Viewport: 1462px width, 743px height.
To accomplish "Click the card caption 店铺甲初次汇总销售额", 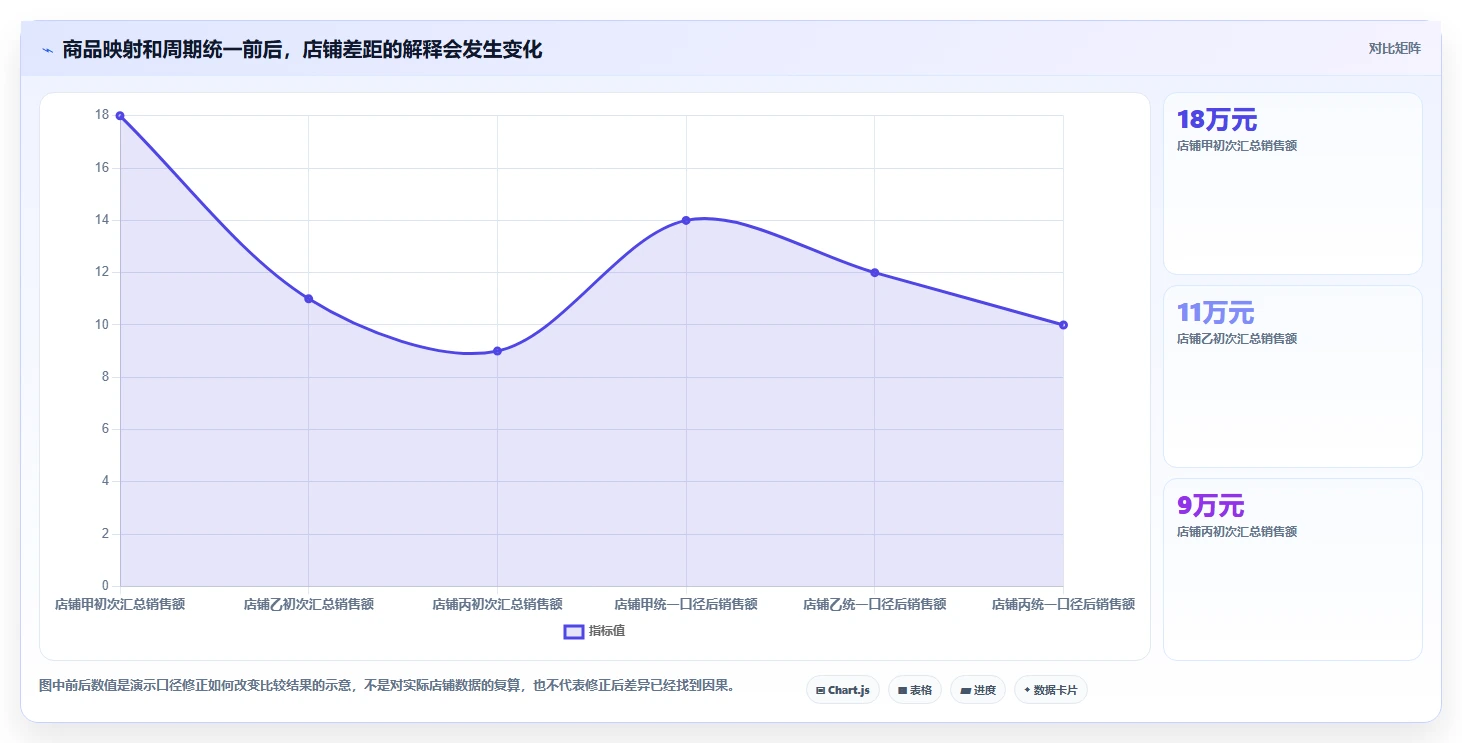I will 1237,146.
